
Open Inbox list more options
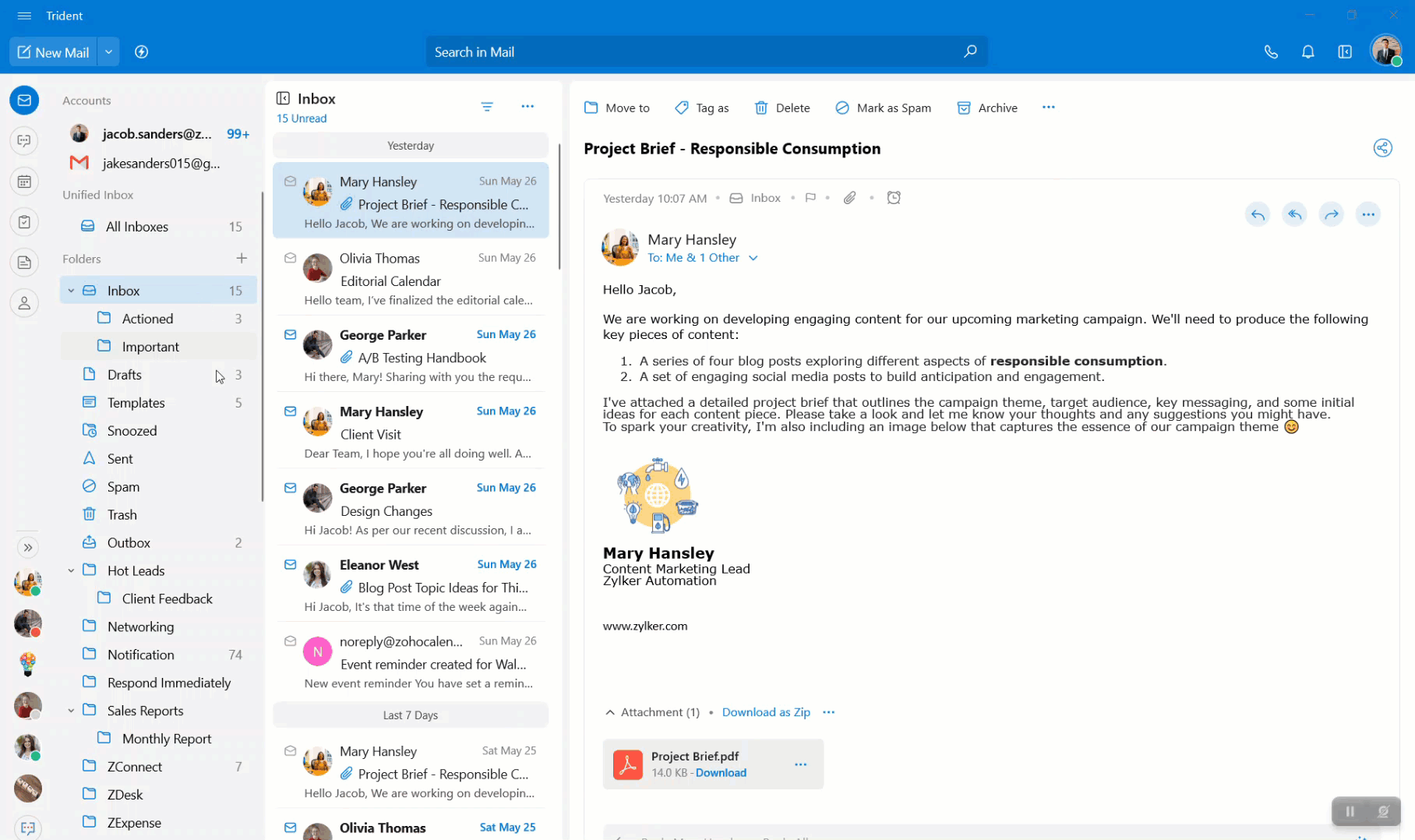528,106
